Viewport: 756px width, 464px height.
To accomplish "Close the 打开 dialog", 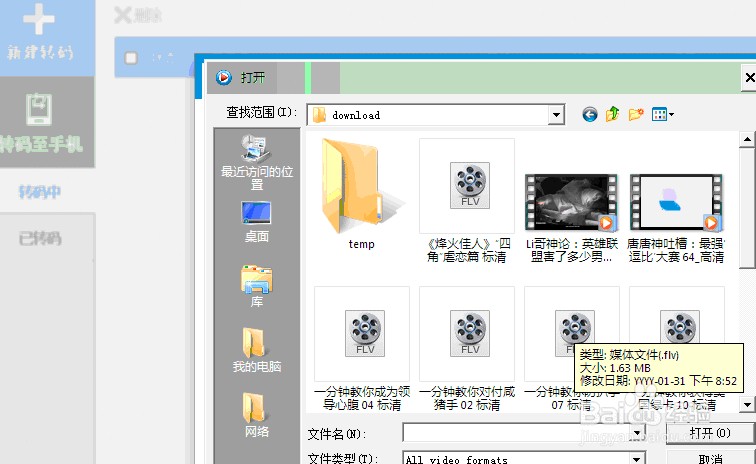I will (x=749, y=77).
